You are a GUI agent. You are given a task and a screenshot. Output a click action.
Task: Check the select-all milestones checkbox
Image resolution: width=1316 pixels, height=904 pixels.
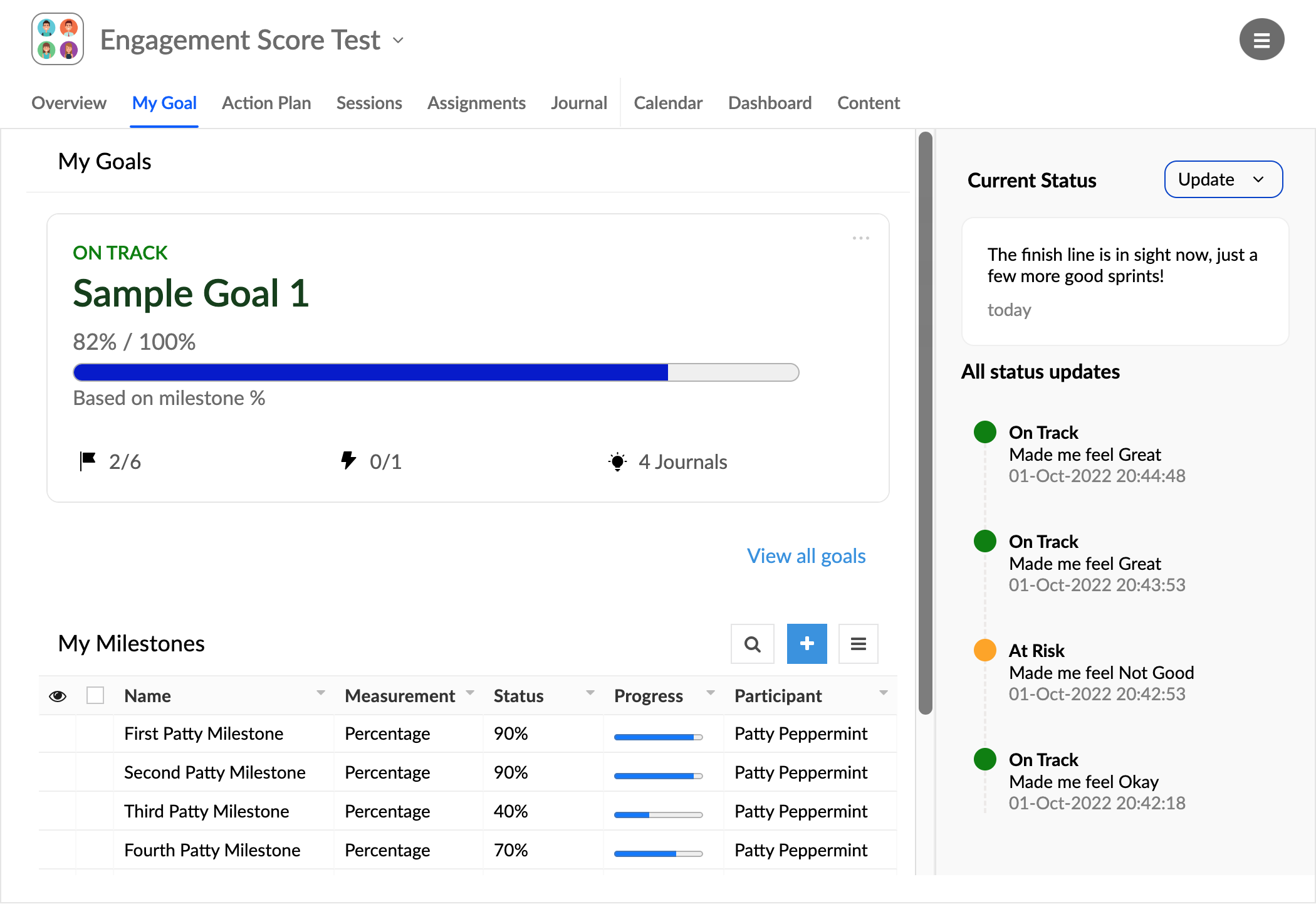coord(95,695)
